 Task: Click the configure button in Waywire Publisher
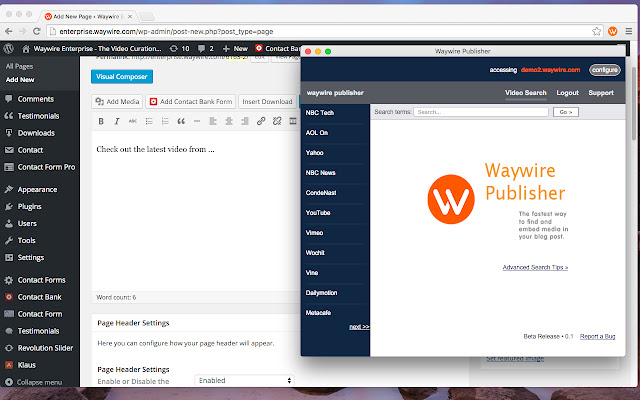click(x=604, y=70)
